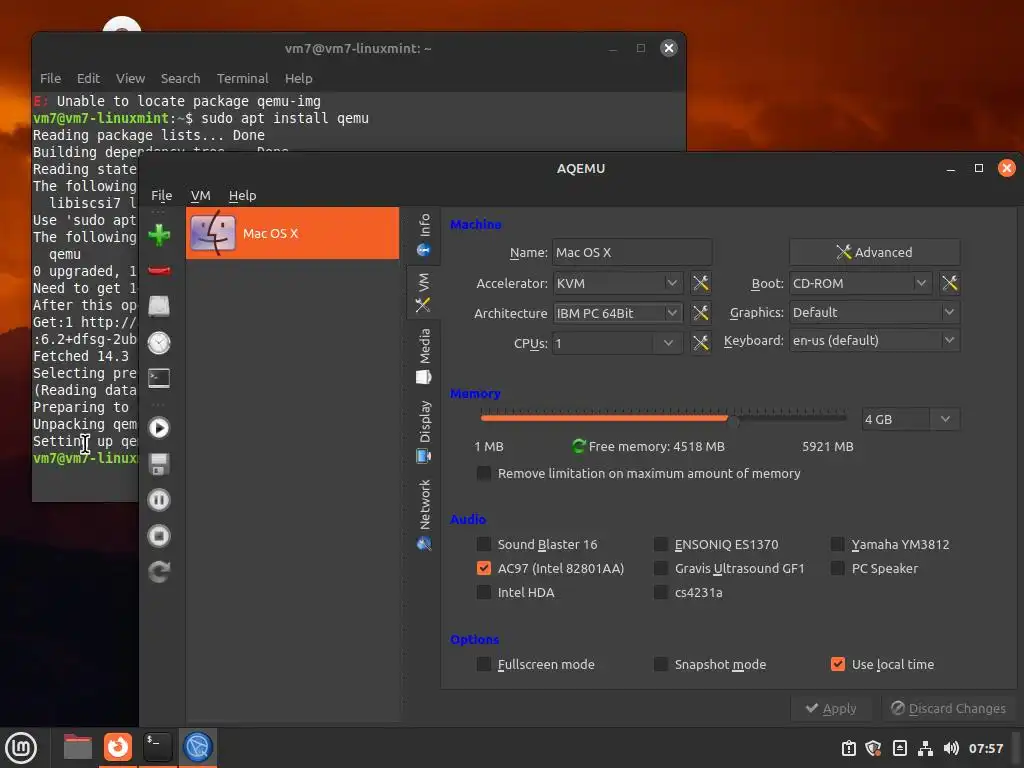Open the CPUs count dropdown
Viewport: 1024px width, 768px height.
(618, 343)
